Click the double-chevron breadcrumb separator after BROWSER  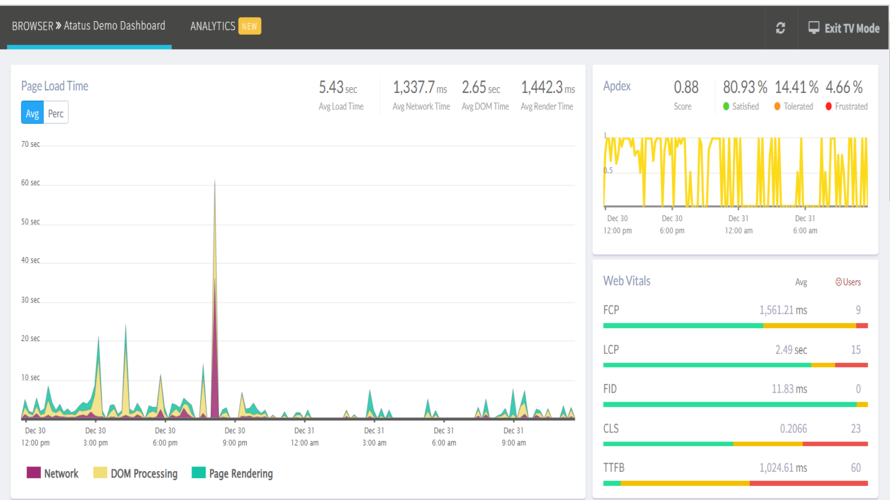click(x=58, y=26)
